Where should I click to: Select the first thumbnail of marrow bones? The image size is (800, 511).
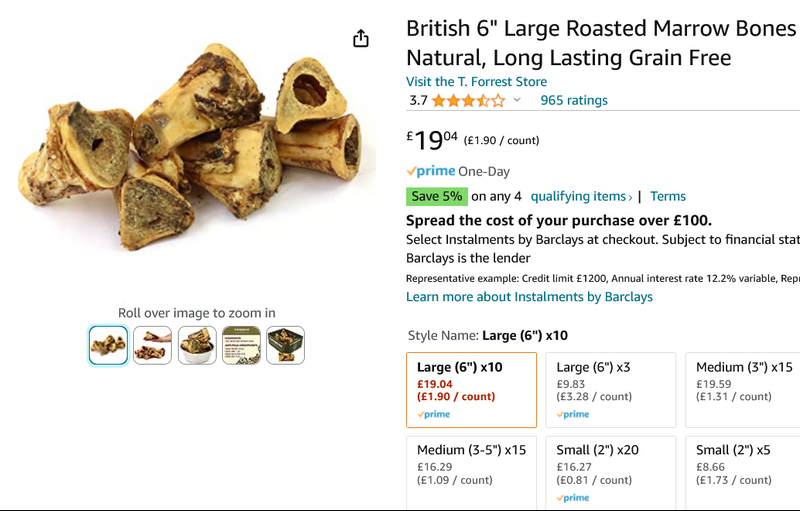pyautogui.click(x=108, y=345)
